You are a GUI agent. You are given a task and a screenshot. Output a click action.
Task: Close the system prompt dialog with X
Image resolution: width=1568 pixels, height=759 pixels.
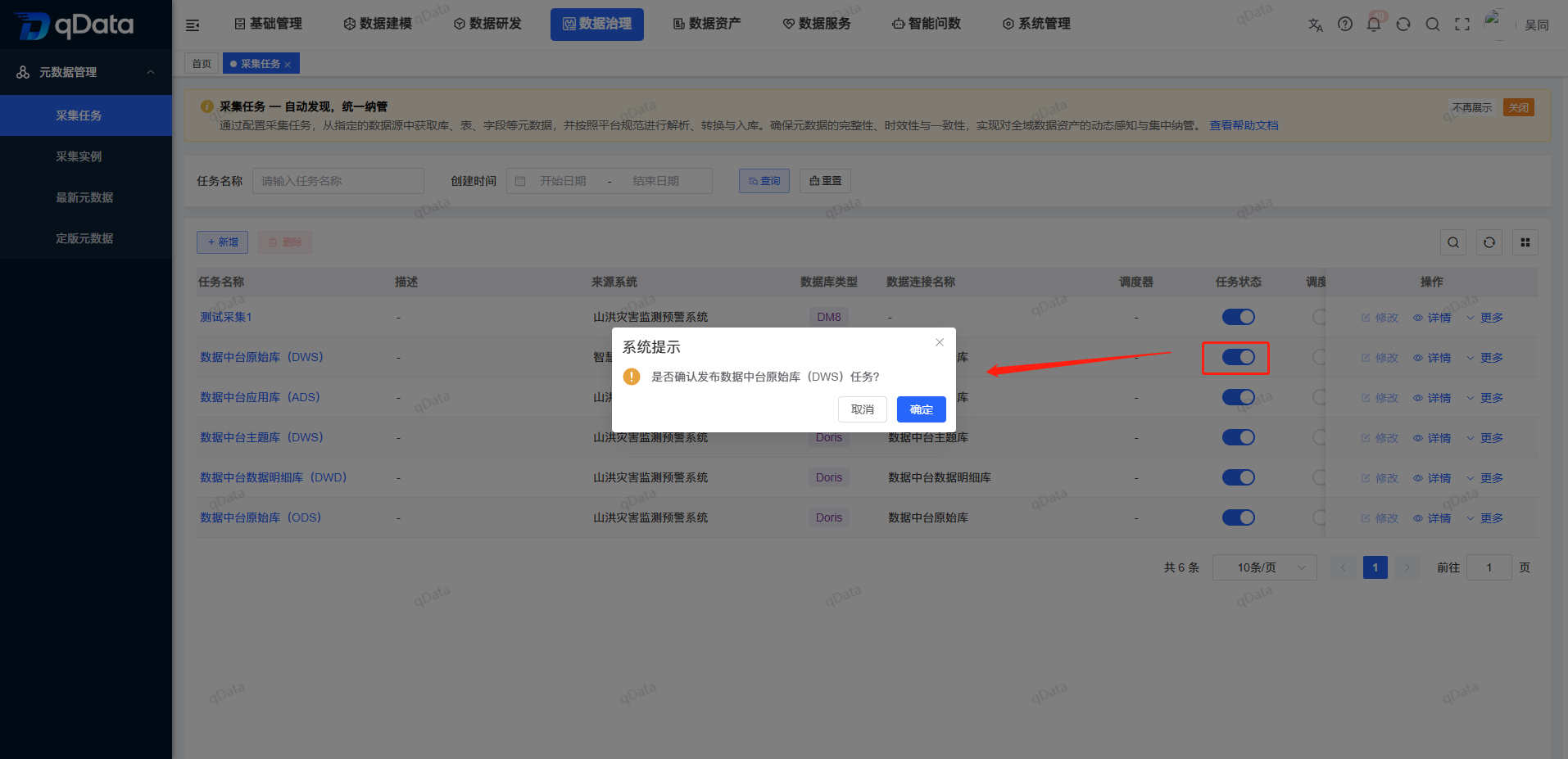coord(940,342)
